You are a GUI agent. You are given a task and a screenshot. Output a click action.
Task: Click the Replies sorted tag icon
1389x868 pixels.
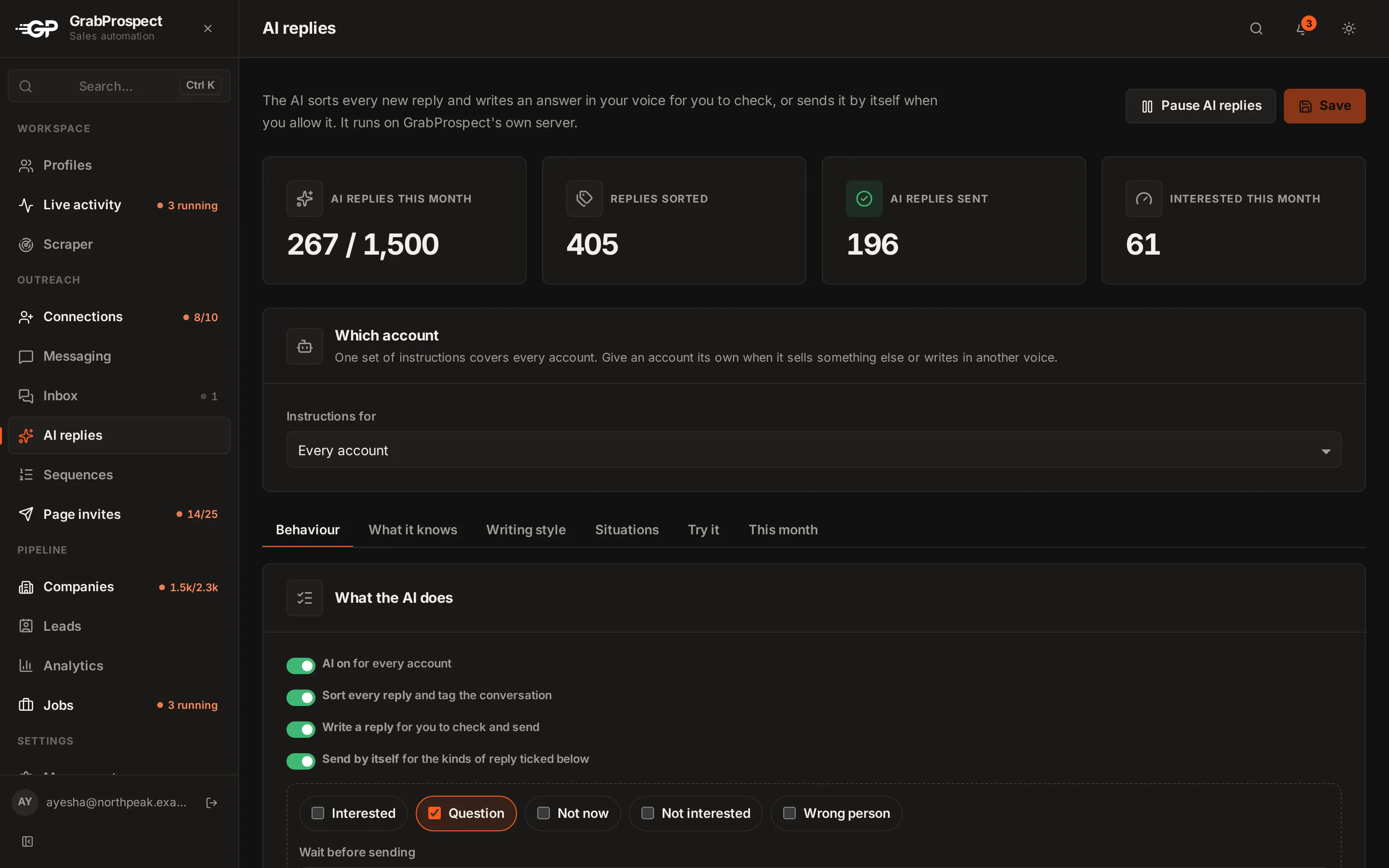(585, 199)
